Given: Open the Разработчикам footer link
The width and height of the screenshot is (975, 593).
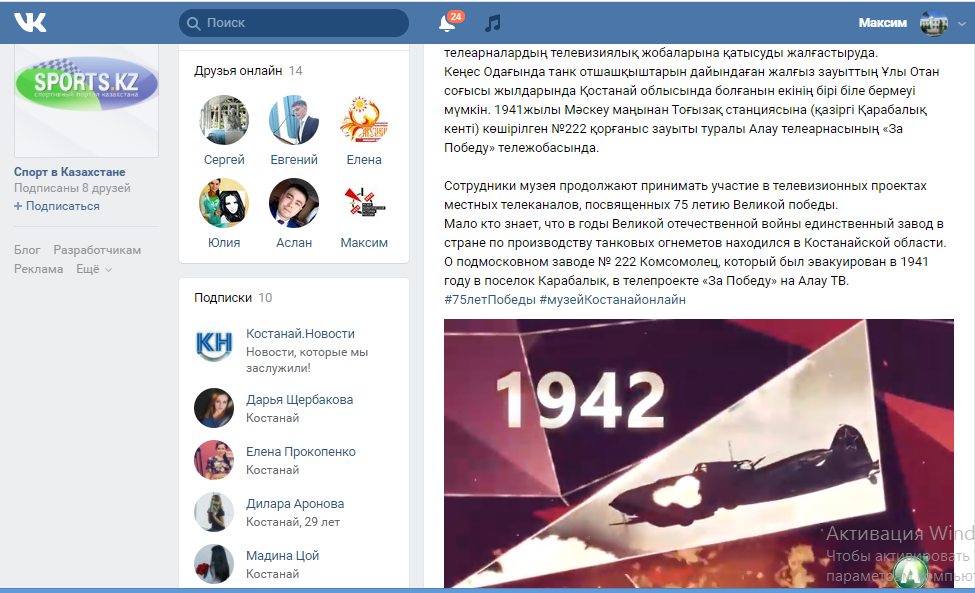Looking at the screenshot, I should pyautogui.click(x=97, y=250).
